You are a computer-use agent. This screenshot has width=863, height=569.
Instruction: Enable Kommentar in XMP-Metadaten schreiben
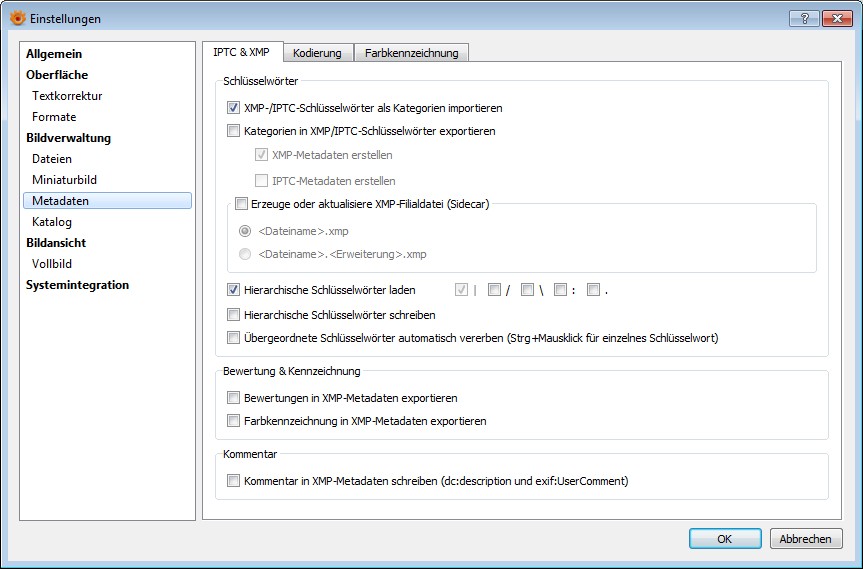pos(233,481)
